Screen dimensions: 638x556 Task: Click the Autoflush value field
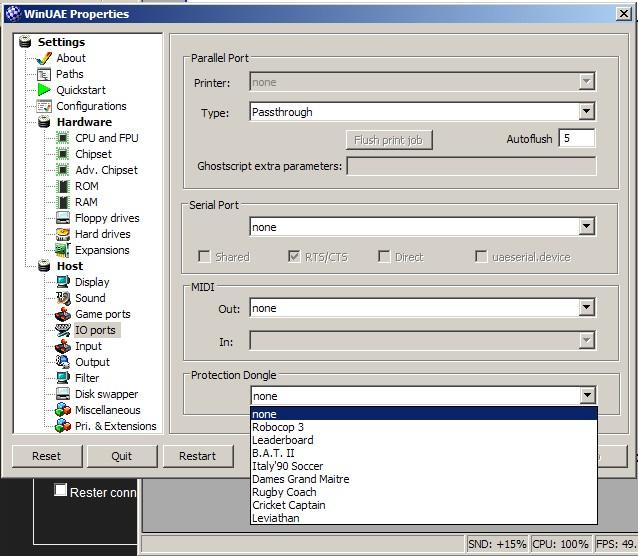577,138
